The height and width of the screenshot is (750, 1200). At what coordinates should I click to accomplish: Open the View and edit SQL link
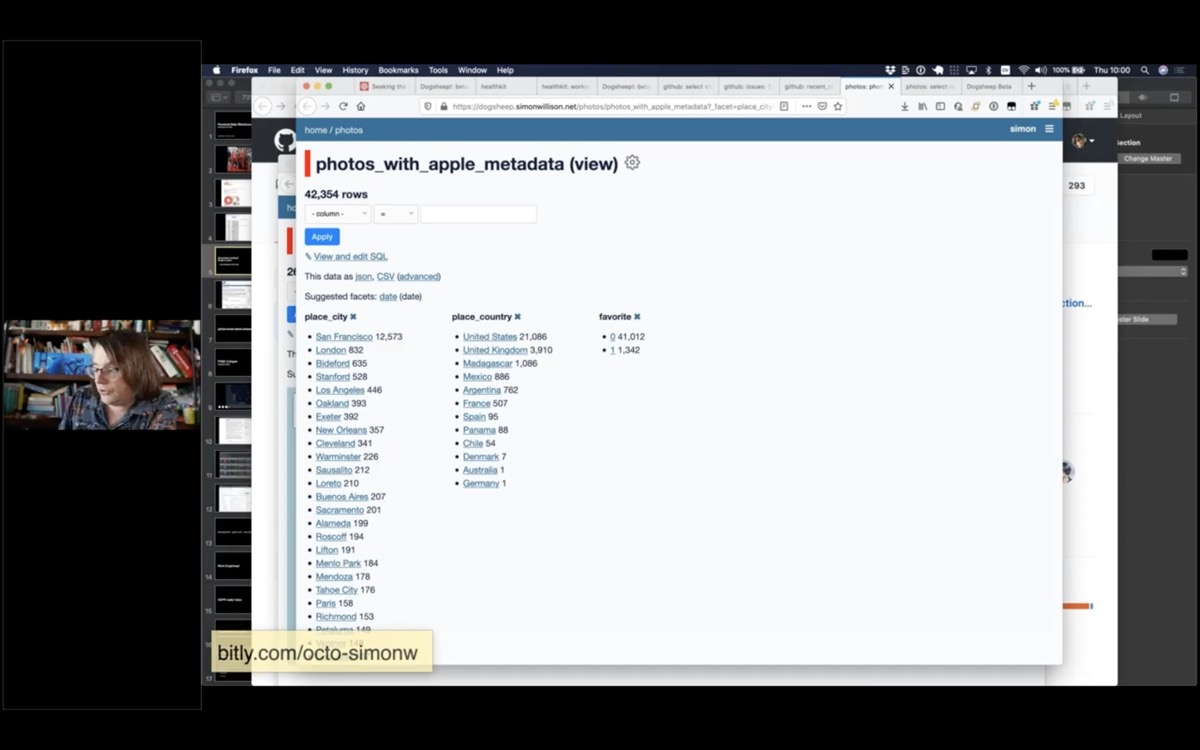pyautogui.click(x=350, y=257)
